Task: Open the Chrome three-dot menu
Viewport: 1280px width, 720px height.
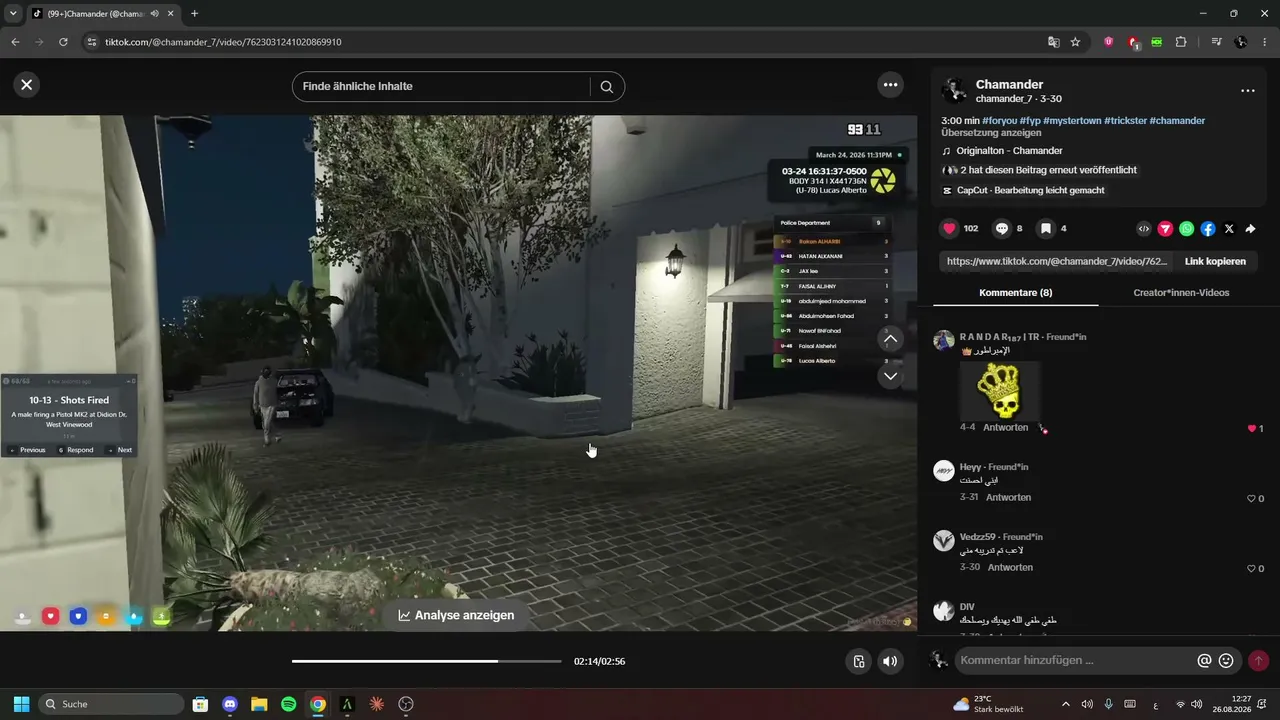Action: pos(1265,42)
